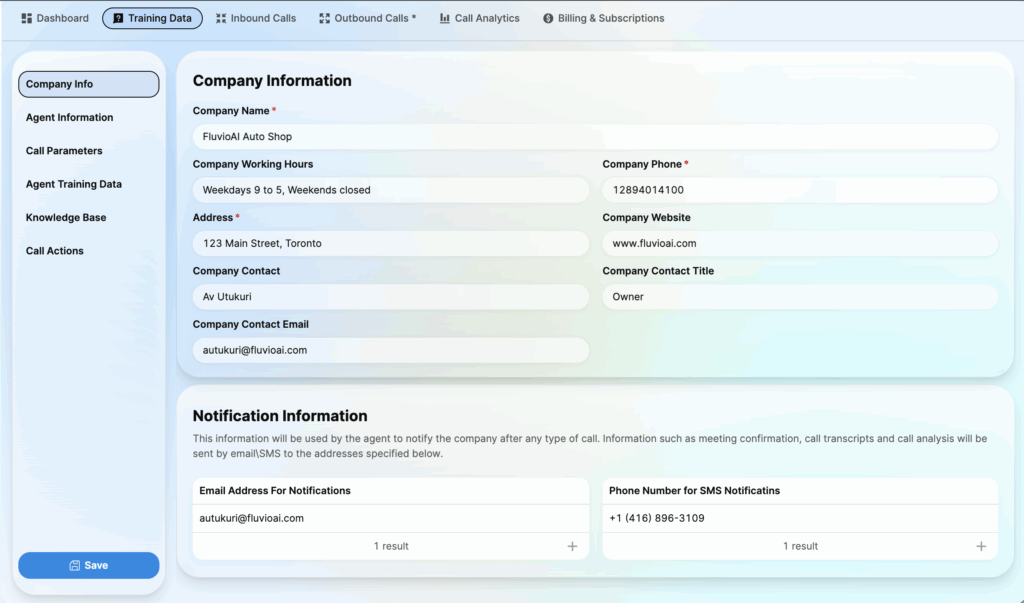Click the Inbound Calls icon
1024x603 pixels.
click(x=221, y=18)
